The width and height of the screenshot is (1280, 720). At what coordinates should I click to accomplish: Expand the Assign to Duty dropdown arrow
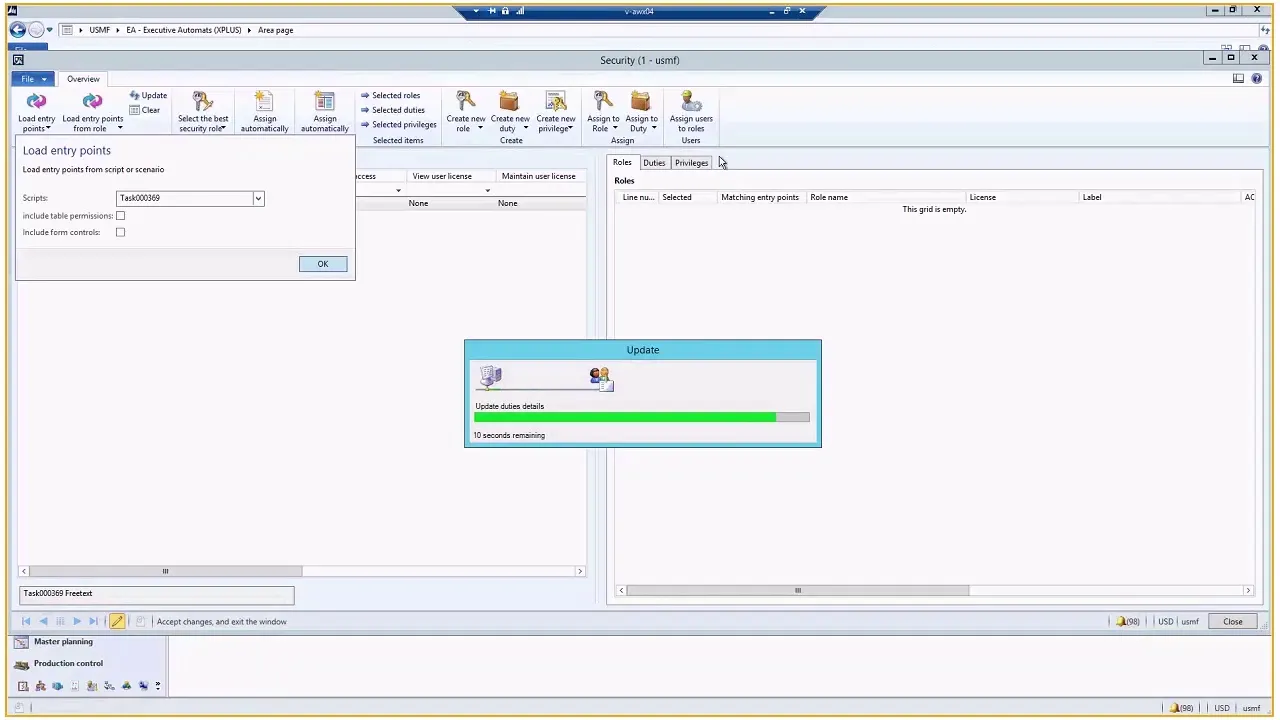(654, 128)
